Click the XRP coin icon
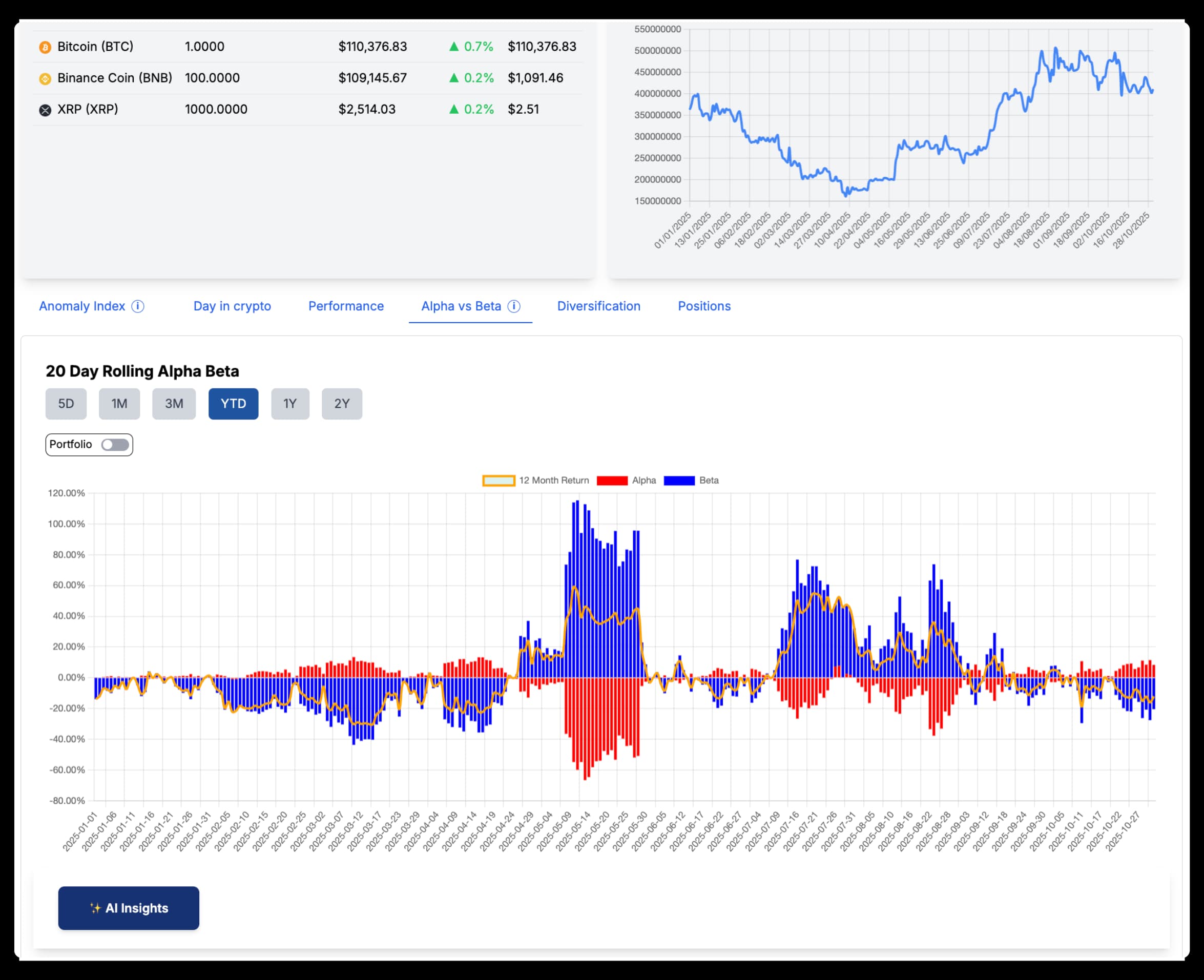Screen dimensions: 1204x980 (x=45, y=110)
